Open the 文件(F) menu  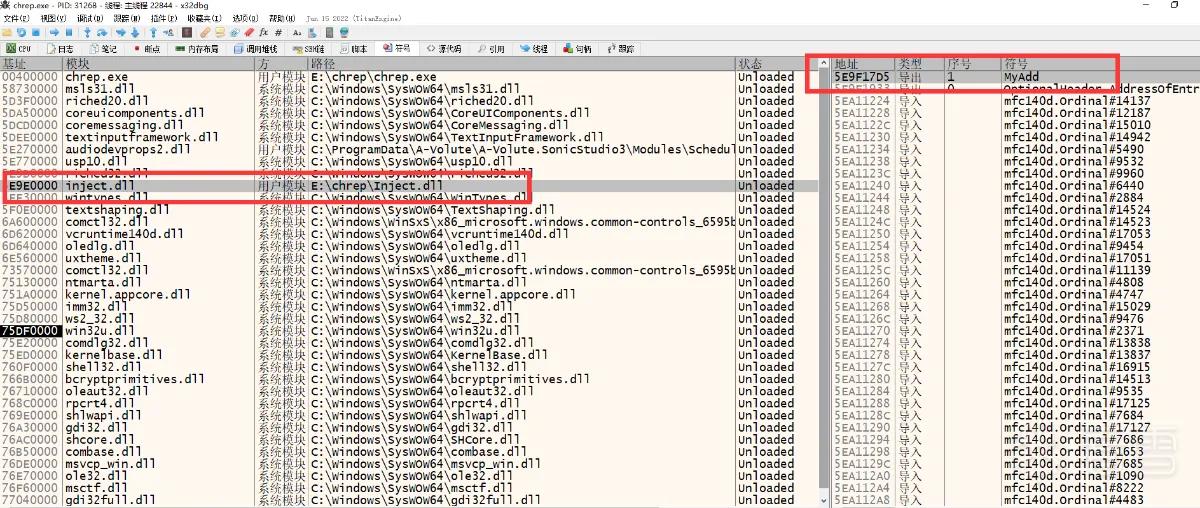(x=17, y=18)
